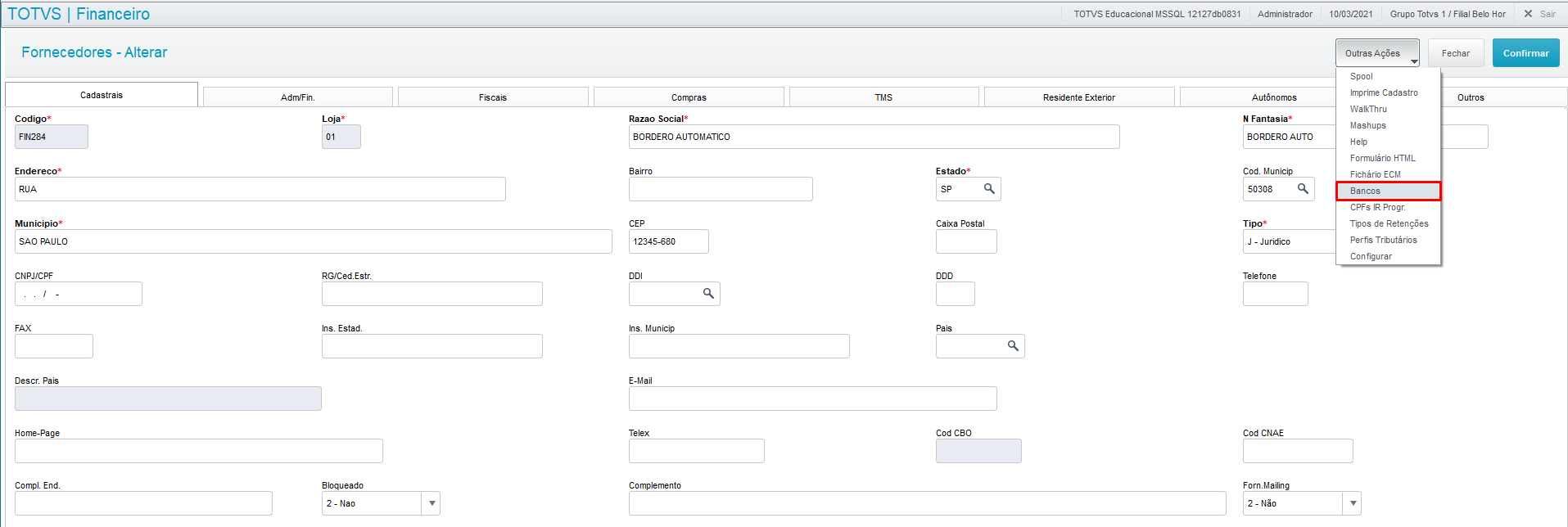
Task: Open the Estado lookup magnifier
Action: click(989, 189)
